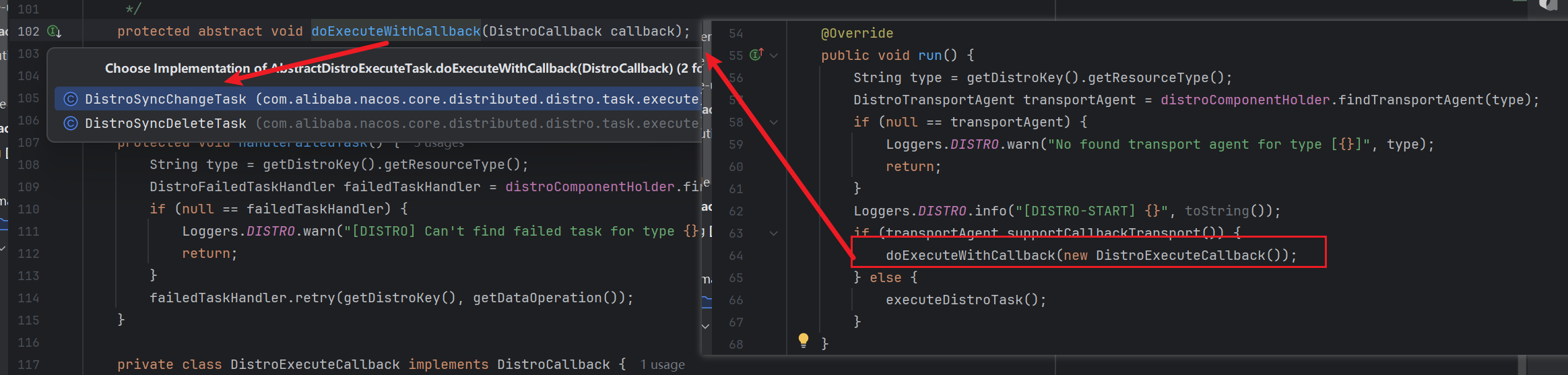Click the overrides gutter icon on line 55

756,55
